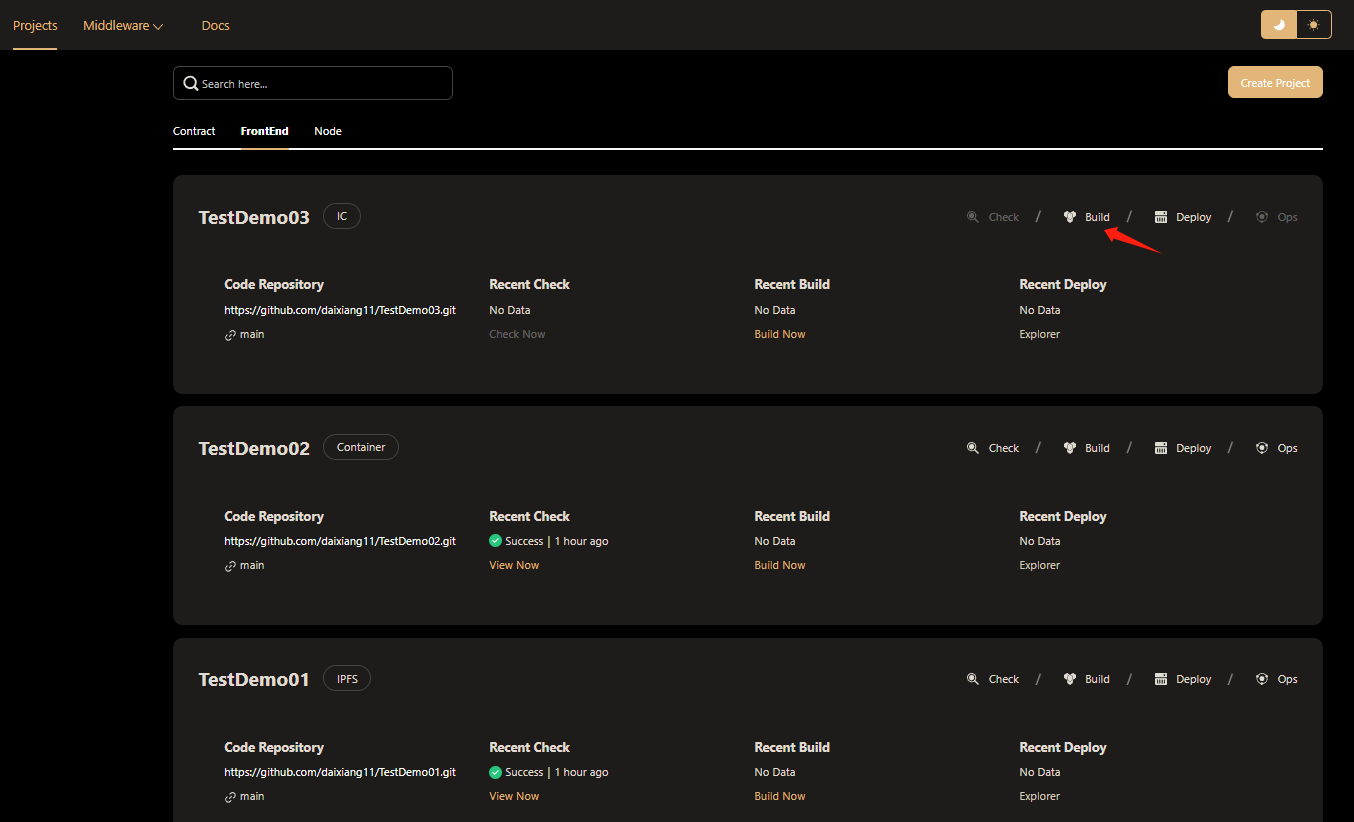Click the TestDemo03 project title
Image resolution: width=1354 pixels, height=822 pixels.
click(254, 217)
